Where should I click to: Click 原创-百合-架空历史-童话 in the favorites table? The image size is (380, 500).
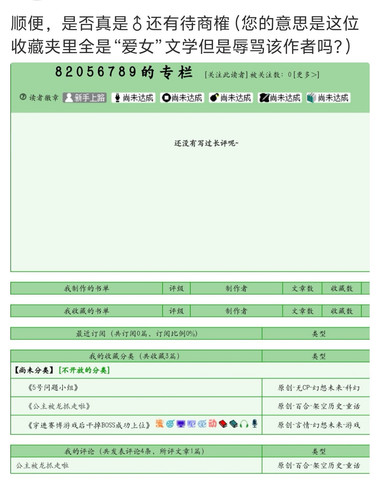(319, 406)
